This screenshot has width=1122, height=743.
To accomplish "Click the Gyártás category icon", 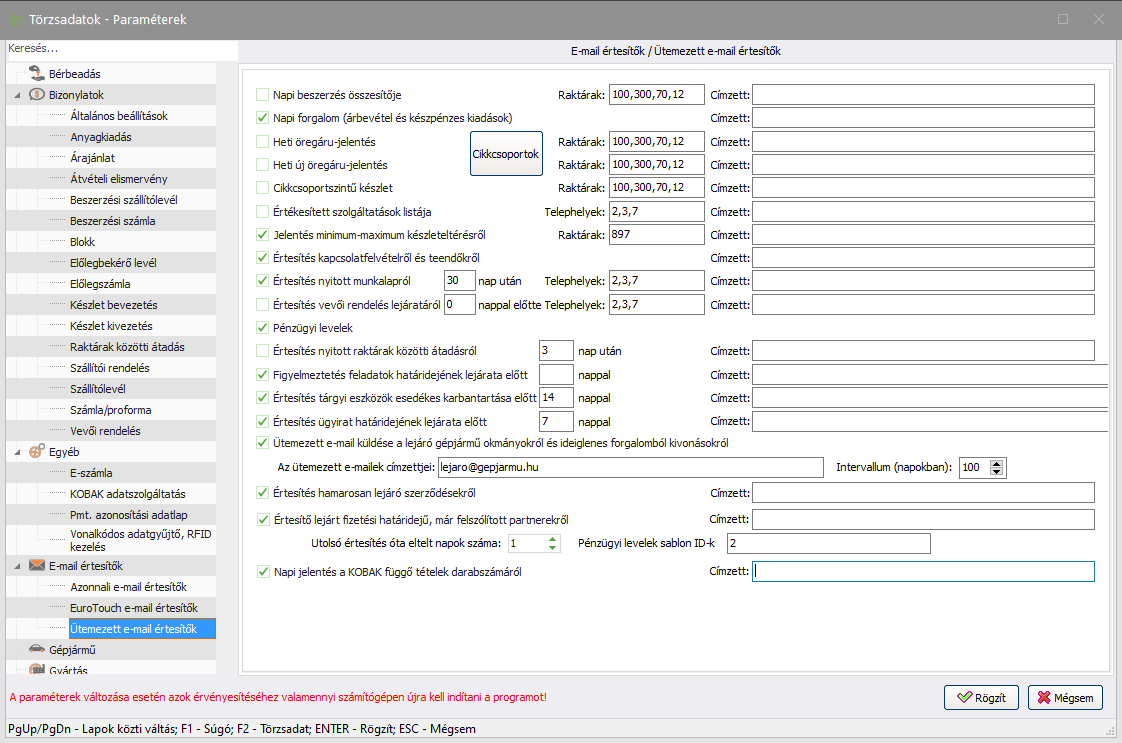I will (x=36, y=669).
